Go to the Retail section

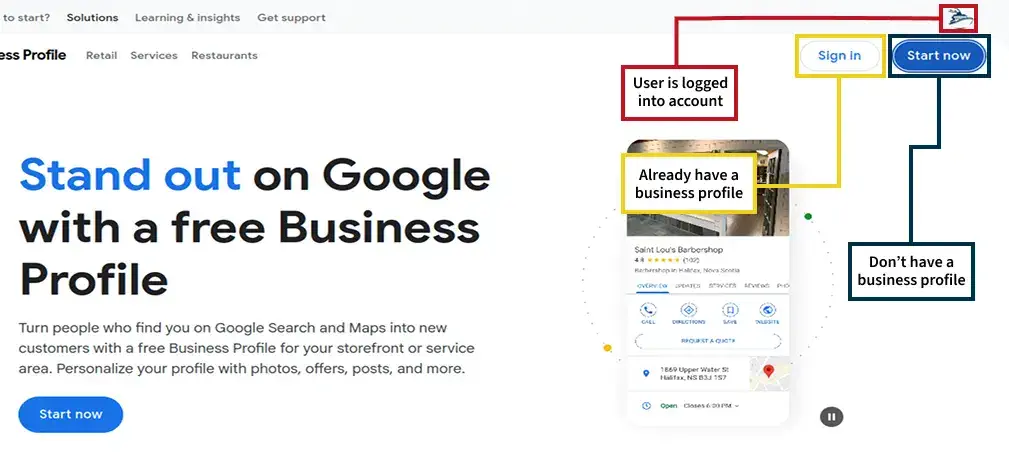(x=101, y=56)
